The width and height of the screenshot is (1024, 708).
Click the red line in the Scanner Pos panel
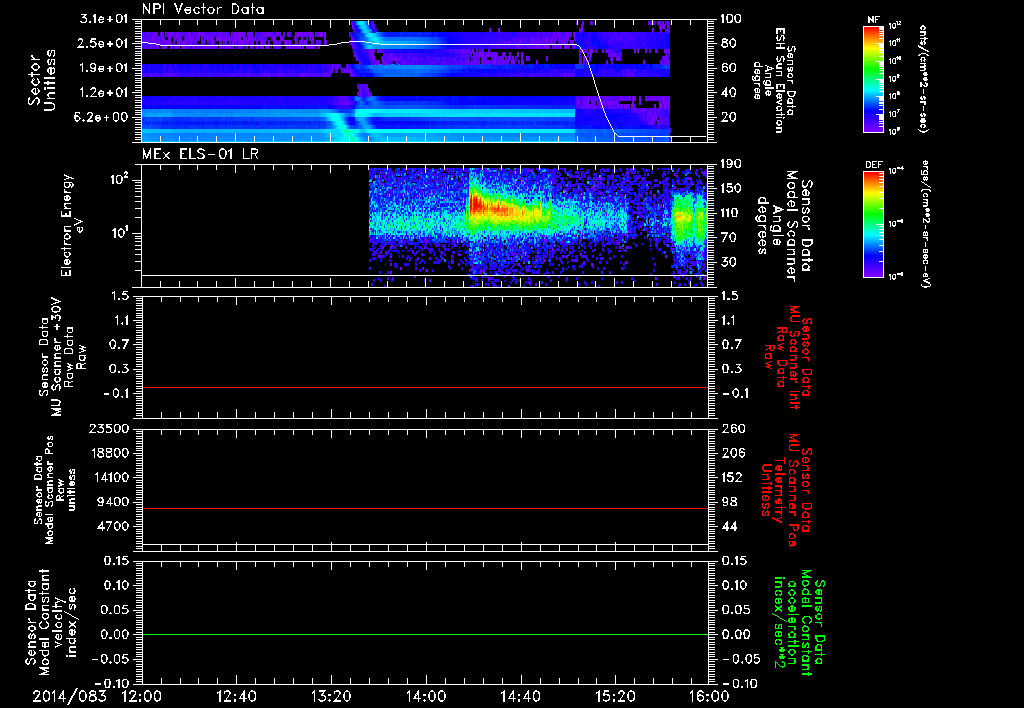(x=425, y=508)
